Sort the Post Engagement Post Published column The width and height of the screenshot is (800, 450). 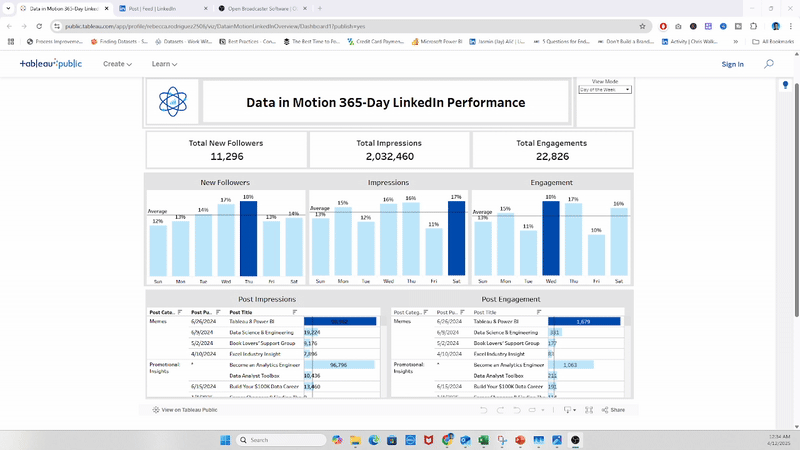coord(462,312)
